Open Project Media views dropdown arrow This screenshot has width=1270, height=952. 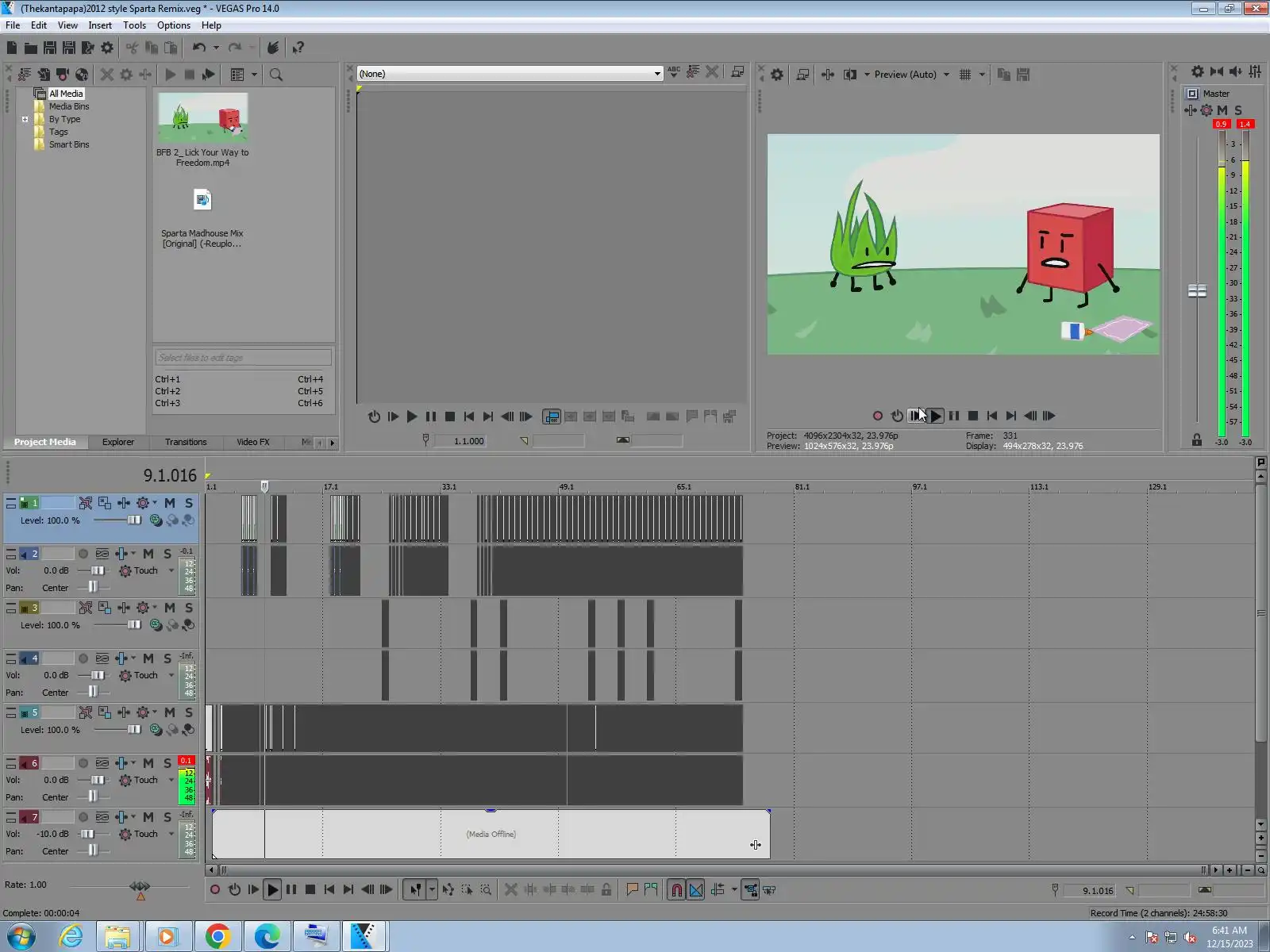(254, 75)
